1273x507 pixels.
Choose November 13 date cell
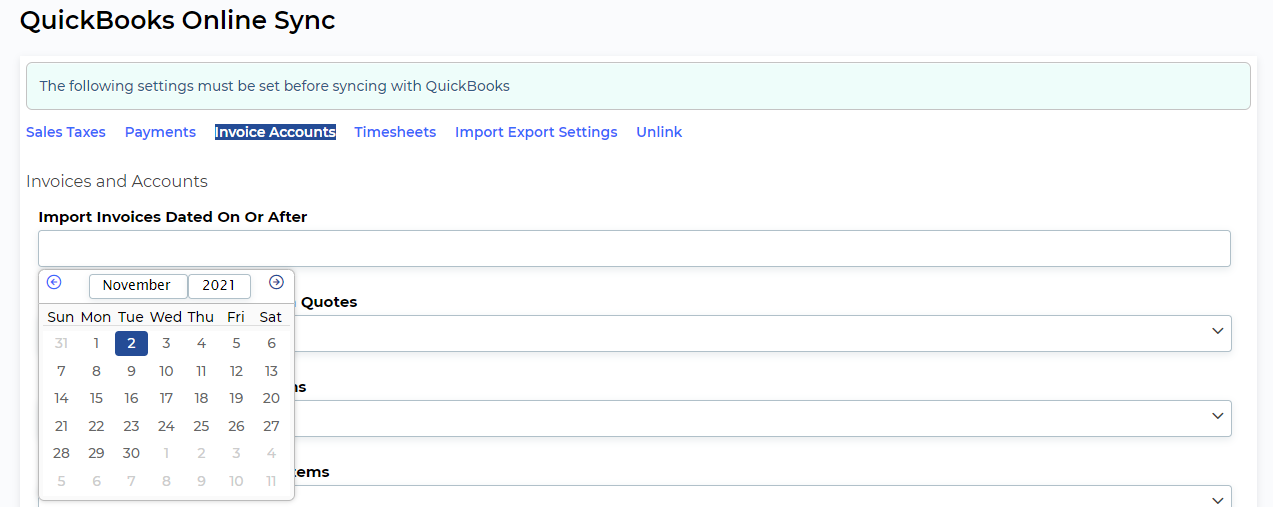271,371
